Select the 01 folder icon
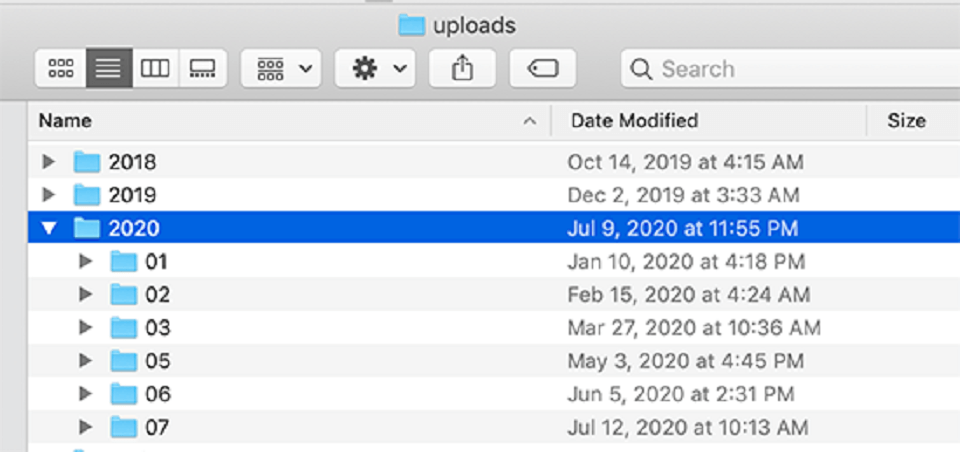The height and width of the screenshot is (452, 960). click(x=124, y=262)
